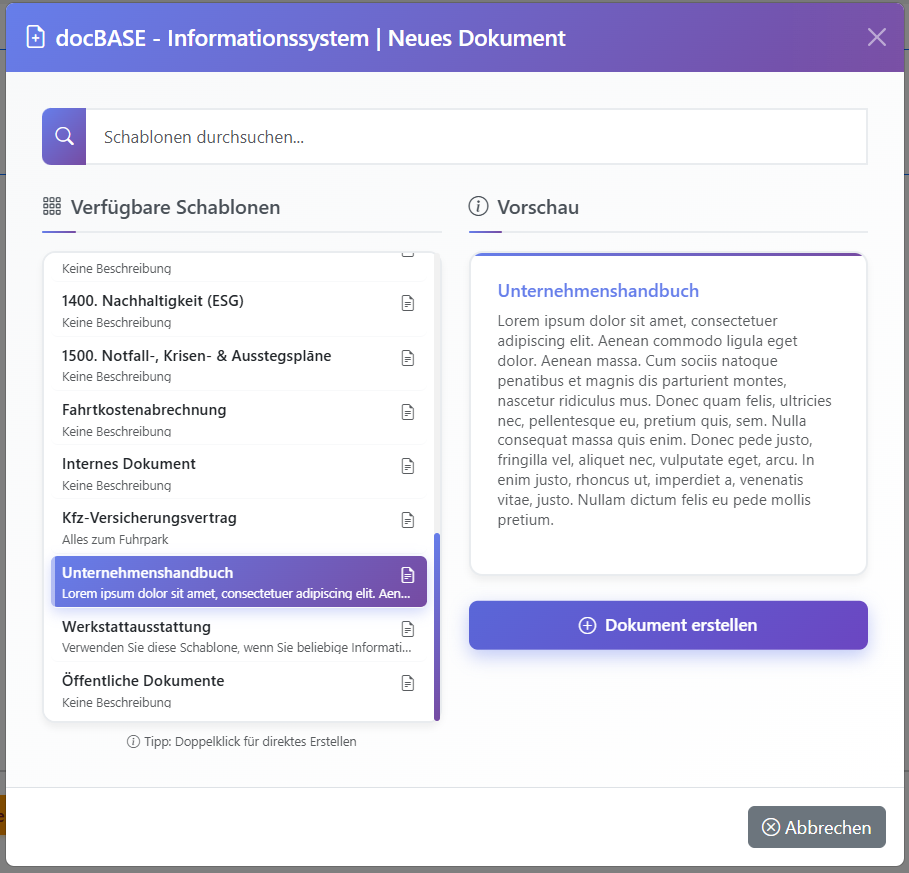Viewport: 909px width, 873px height.
Task: Click document icon beside 1500. Notfall- plans
Action: point(407,358)
